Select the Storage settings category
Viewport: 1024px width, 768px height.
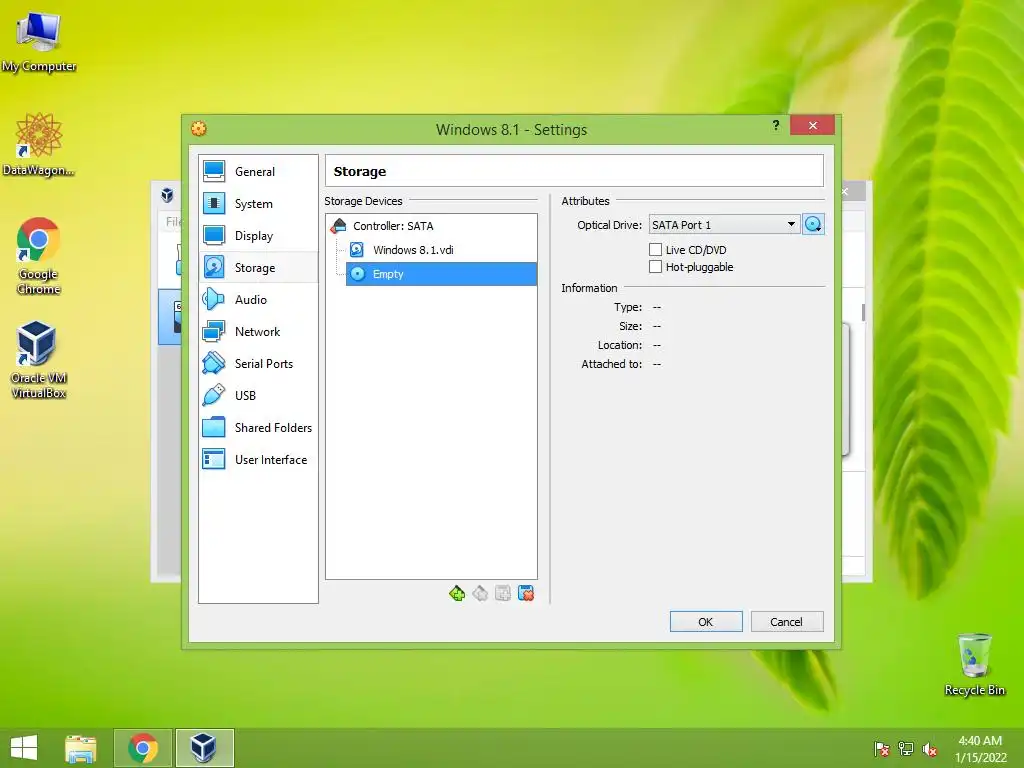(259, 267)
